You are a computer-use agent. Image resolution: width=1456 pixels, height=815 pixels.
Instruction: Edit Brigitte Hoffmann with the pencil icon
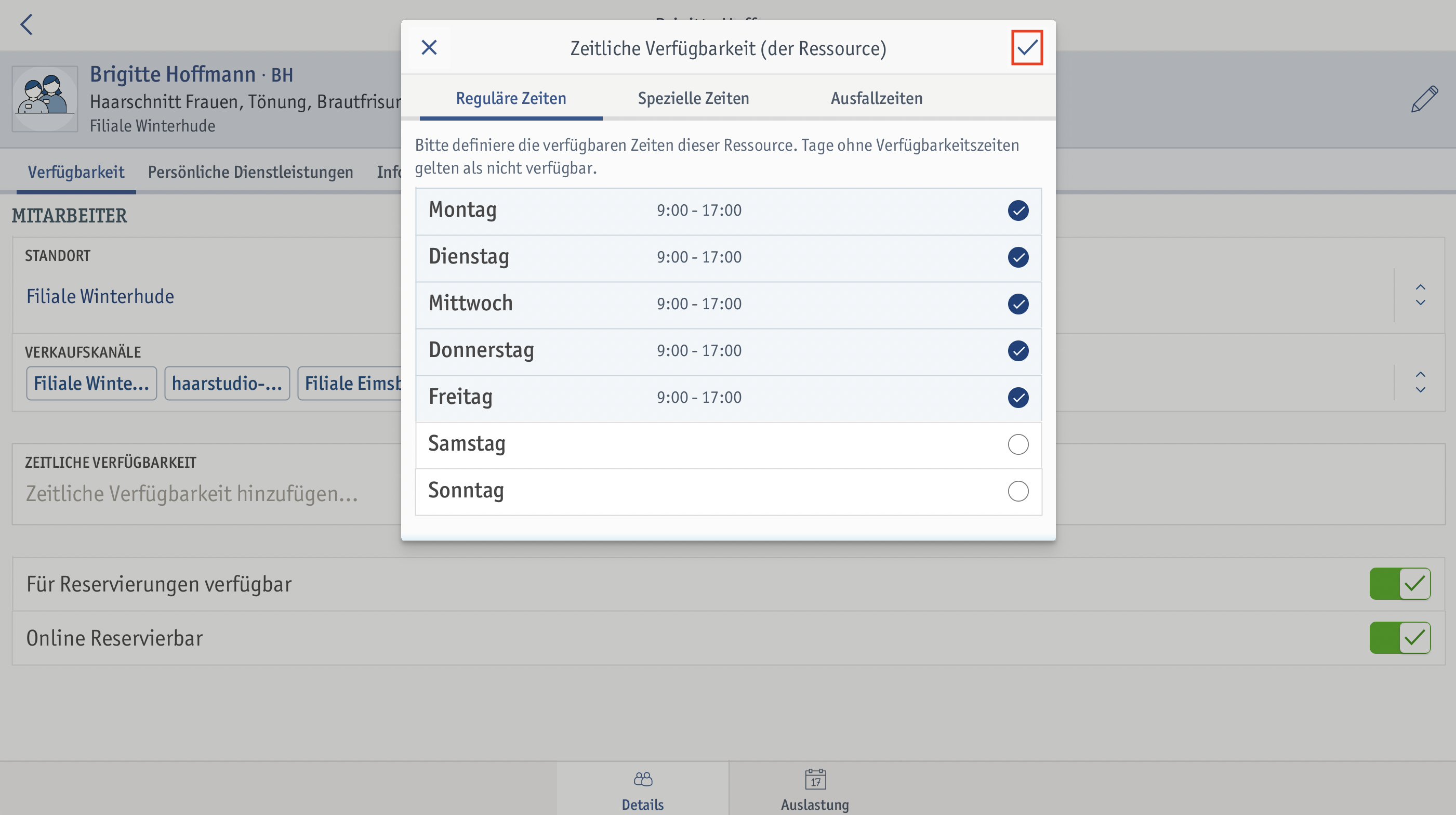1424,99
